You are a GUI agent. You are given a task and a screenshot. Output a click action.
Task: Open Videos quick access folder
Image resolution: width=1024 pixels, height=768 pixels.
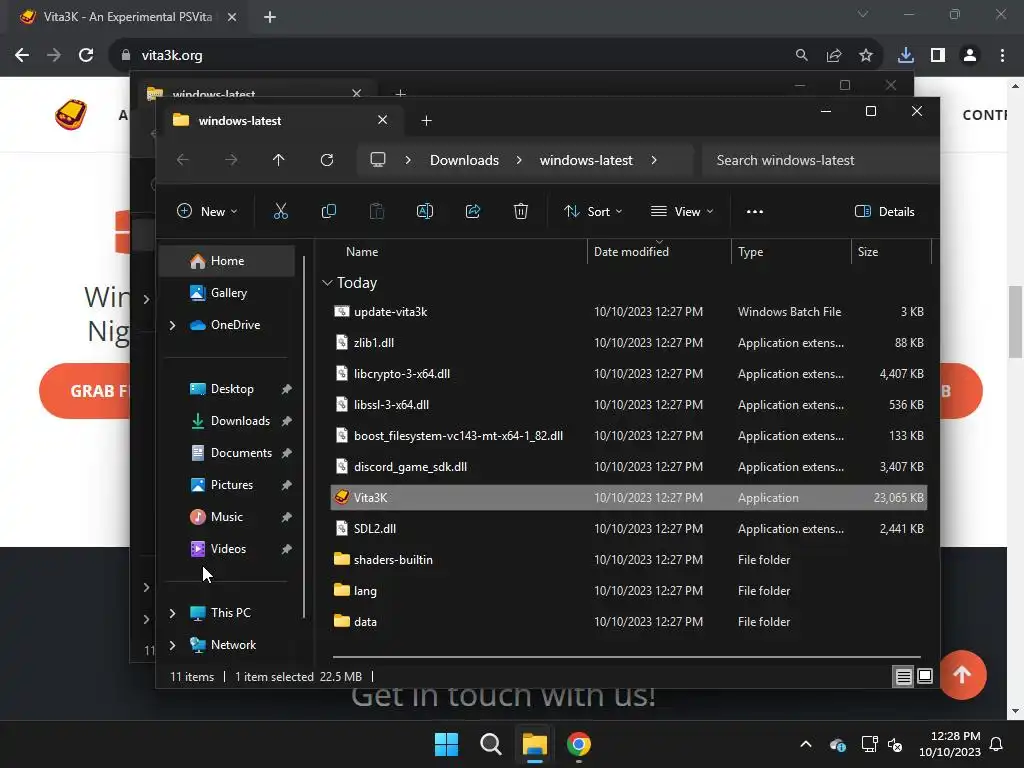coord(227,549)
